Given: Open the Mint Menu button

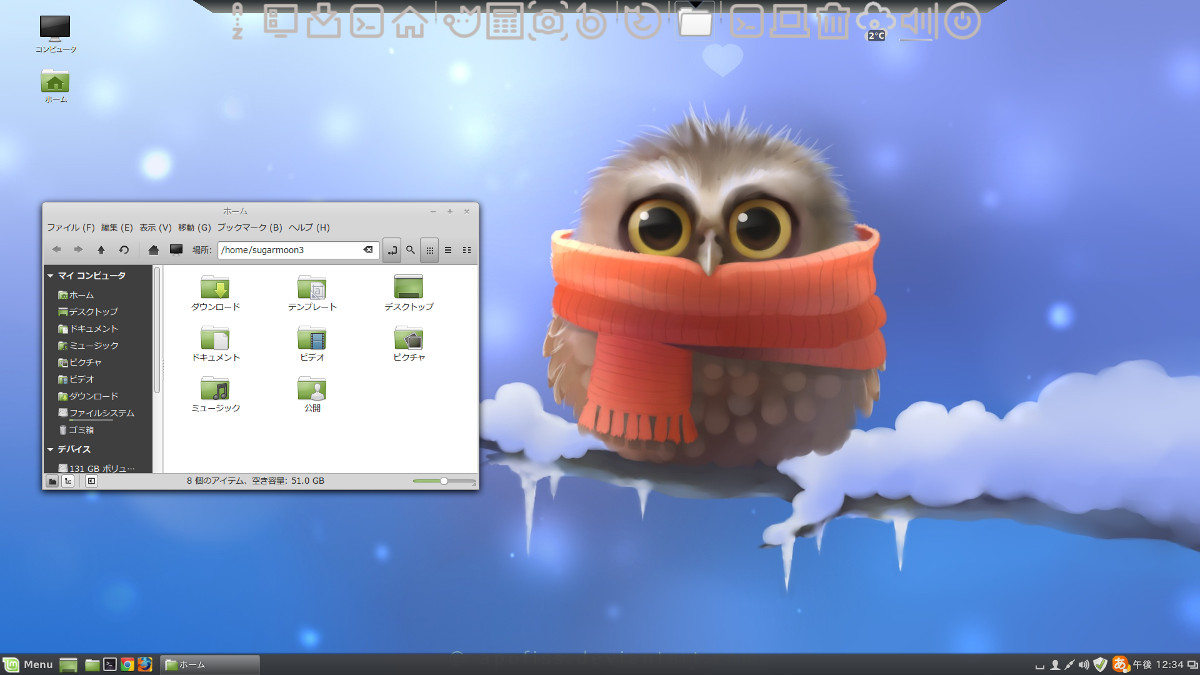Looking at the screenshot, I should [28, 665].
